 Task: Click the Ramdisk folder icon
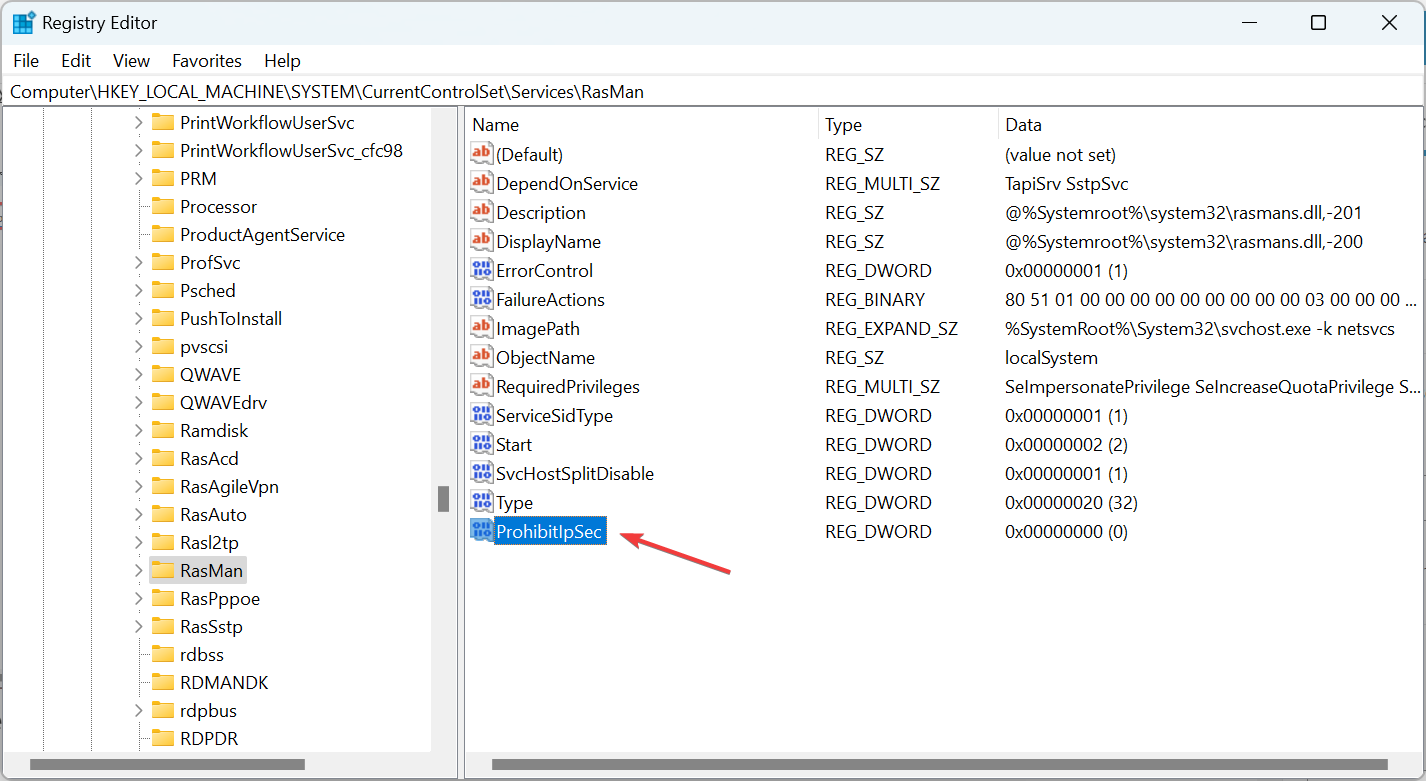(163, 430)
